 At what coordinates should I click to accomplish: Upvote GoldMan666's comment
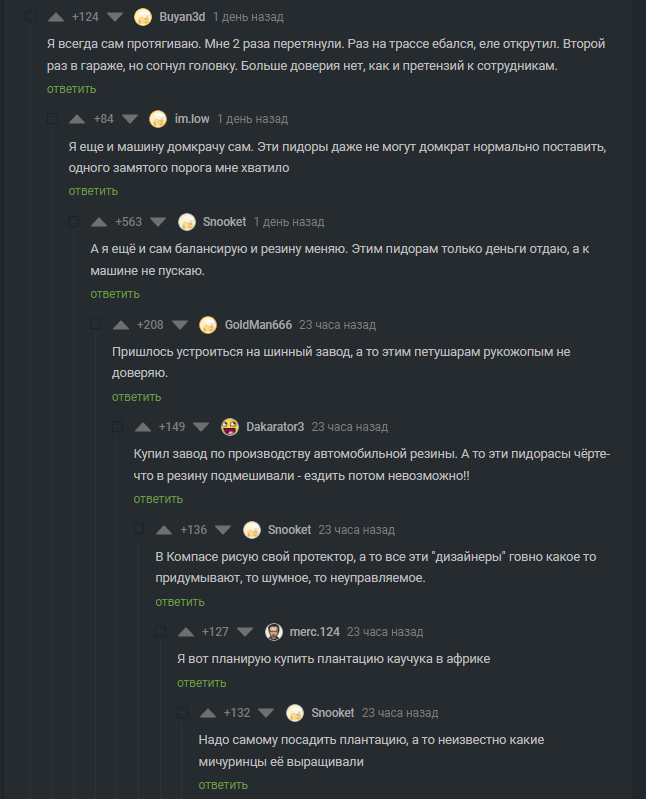(121, 325)
